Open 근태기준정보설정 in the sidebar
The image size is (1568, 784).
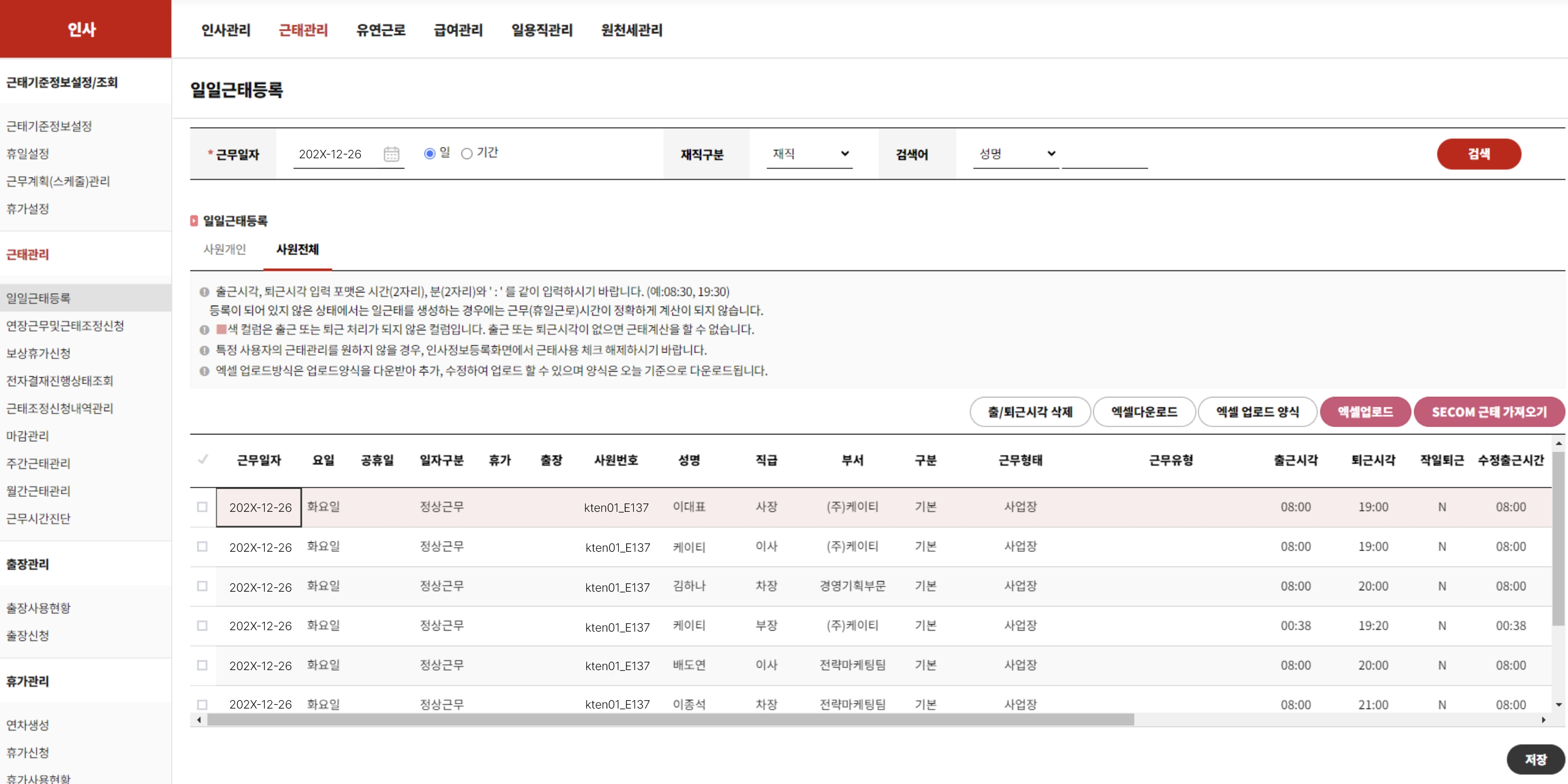(x=49, y=126)
